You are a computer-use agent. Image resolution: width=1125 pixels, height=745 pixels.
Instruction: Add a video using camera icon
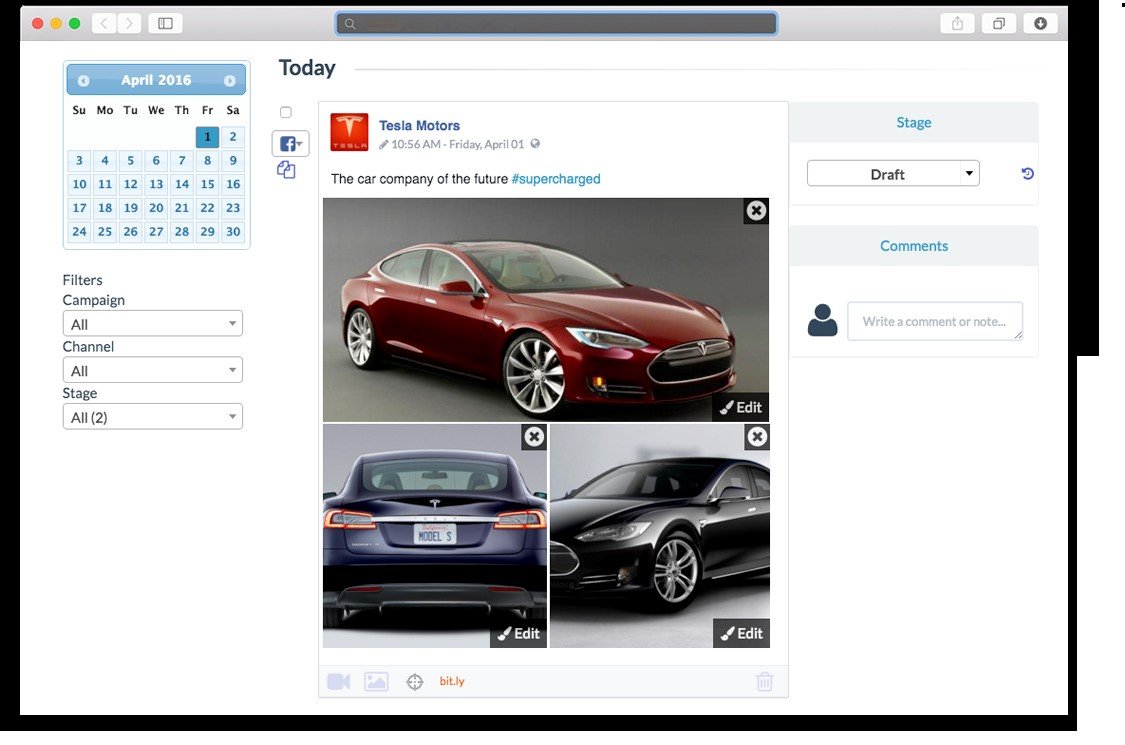[x=339, y=681]
